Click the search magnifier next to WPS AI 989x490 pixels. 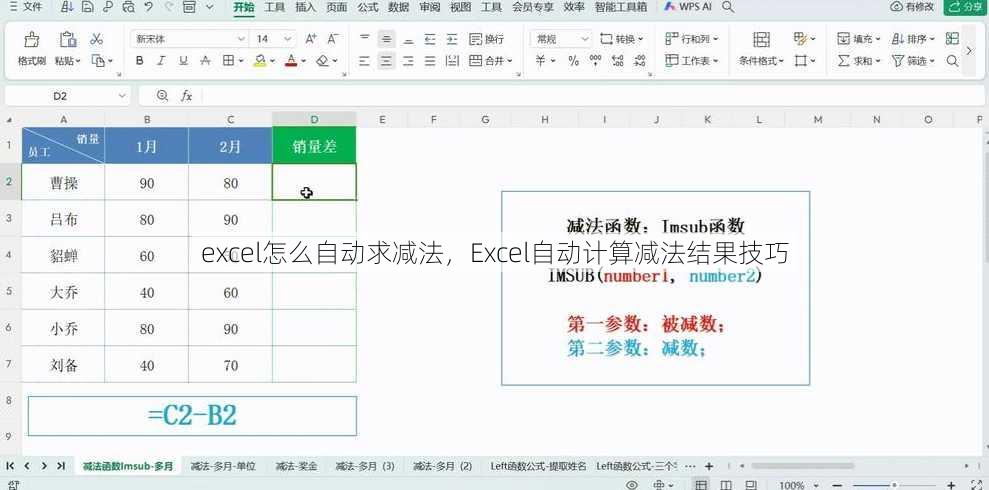[x=728, y=7]
